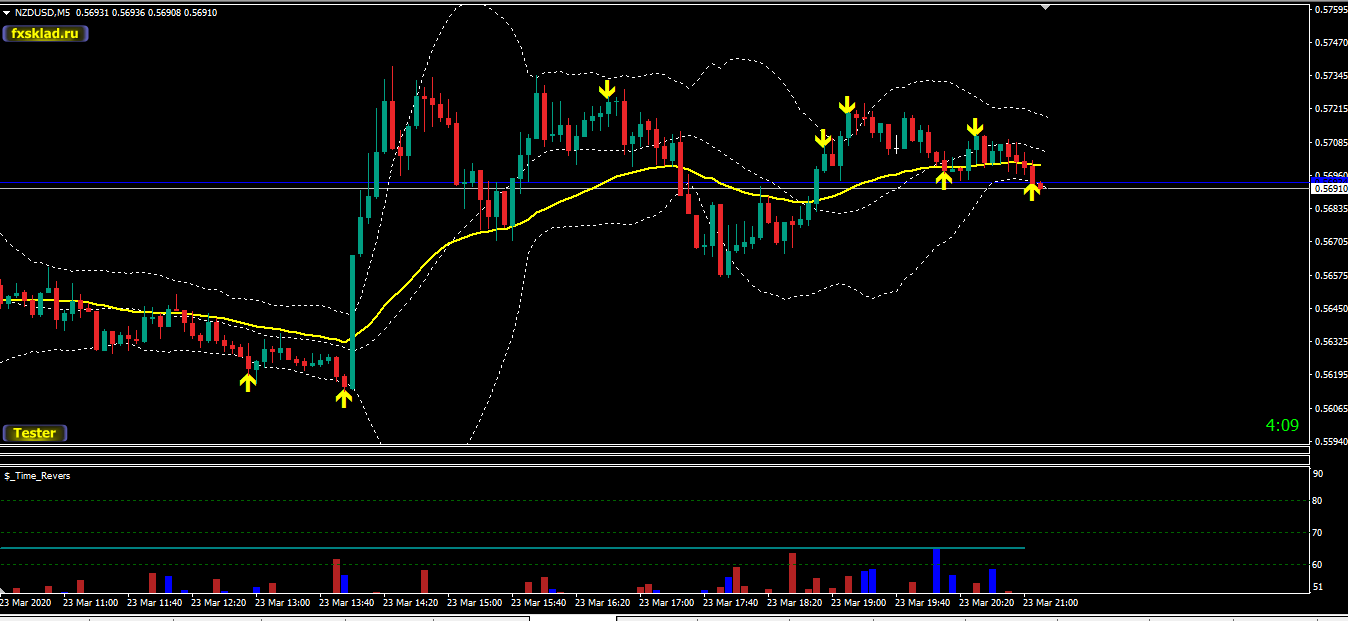Click the 23 Mar 2020 date label

pos(26,603)
